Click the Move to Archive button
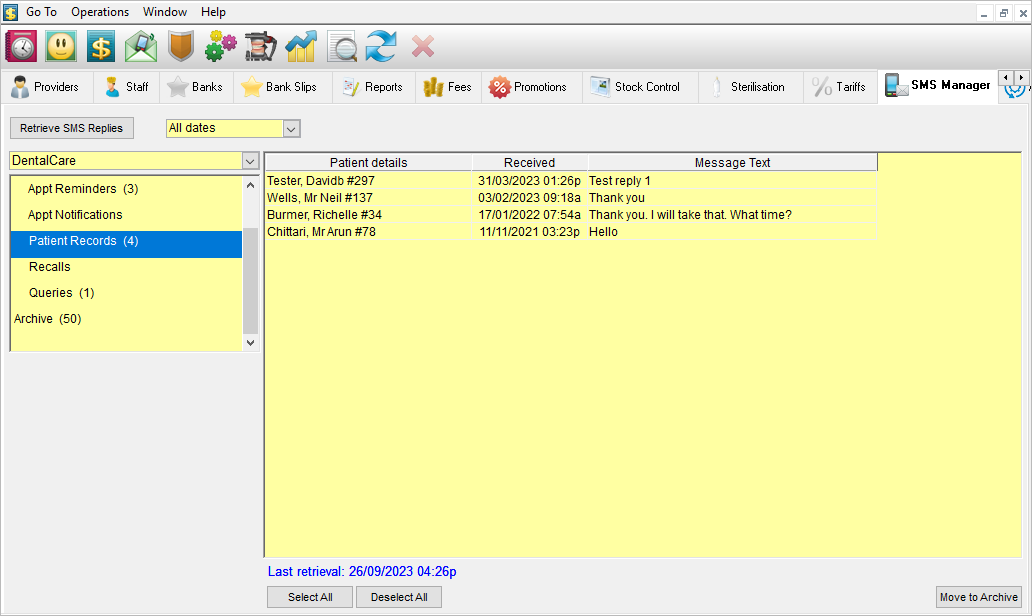1032x616 pixels. [979, 597]
